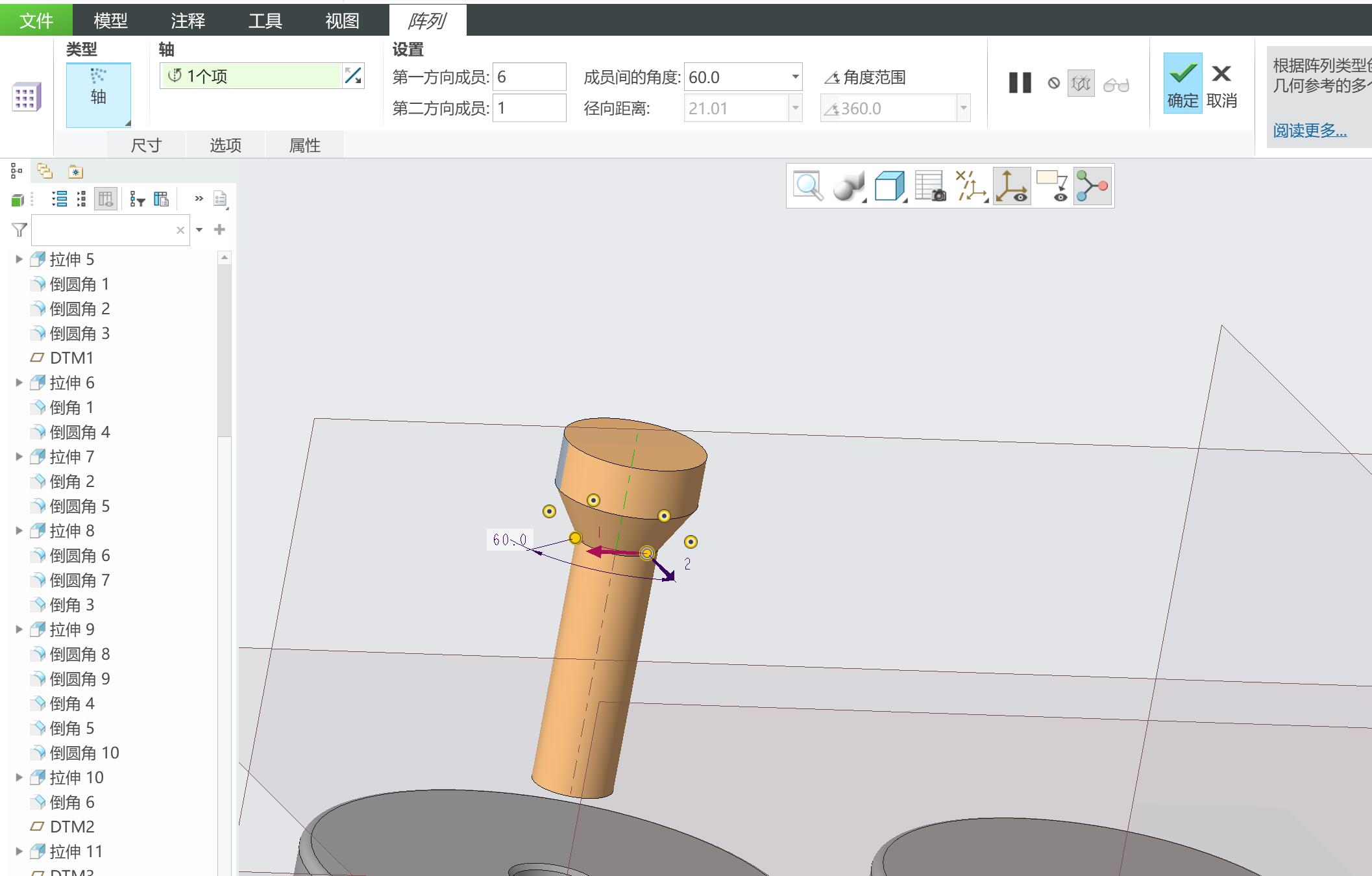Click the collapse tree dotted list icon
This screenshot has height=876, width=1372.
[81, 199]
